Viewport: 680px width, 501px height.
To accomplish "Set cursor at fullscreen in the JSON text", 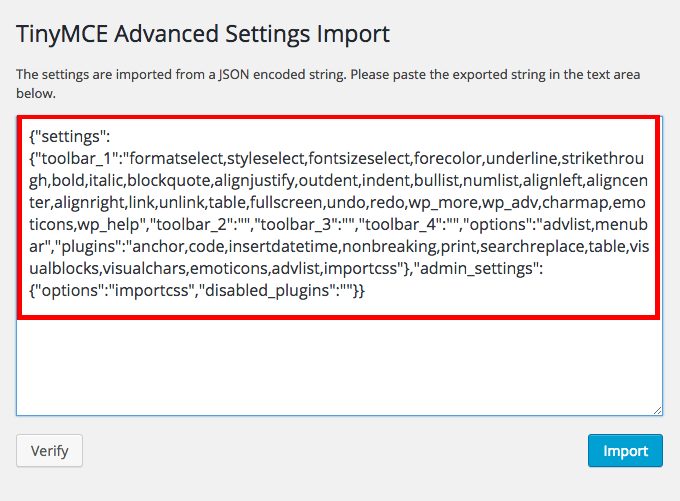I will click(x=286, y=203).
